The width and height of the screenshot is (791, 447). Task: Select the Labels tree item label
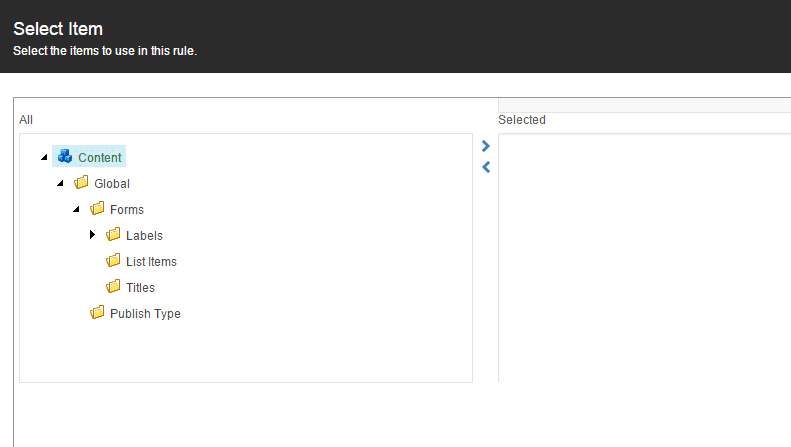pyautogui.click(x=144, y=236)
